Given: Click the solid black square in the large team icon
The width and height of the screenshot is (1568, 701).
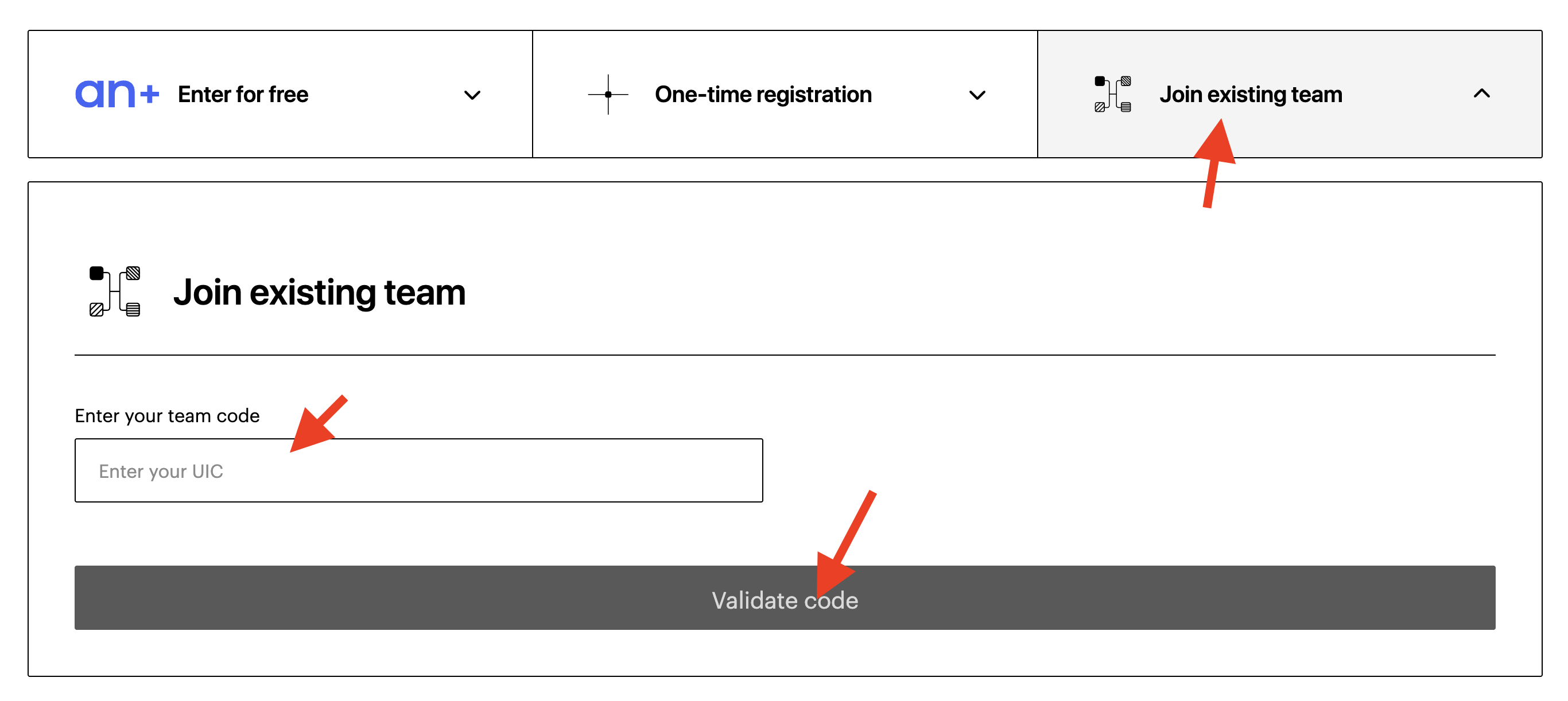Looking at the screenshot, I should [97, 273].
